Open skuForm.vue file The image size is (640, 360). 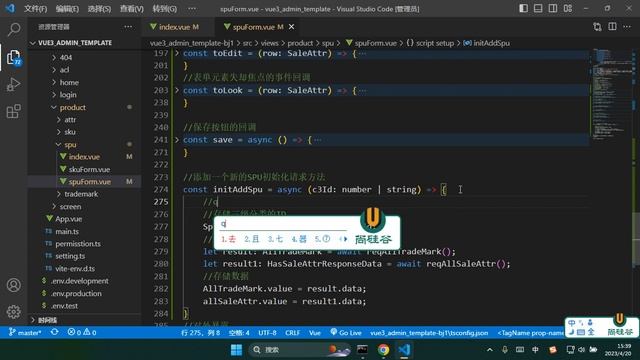coord(89,169)
